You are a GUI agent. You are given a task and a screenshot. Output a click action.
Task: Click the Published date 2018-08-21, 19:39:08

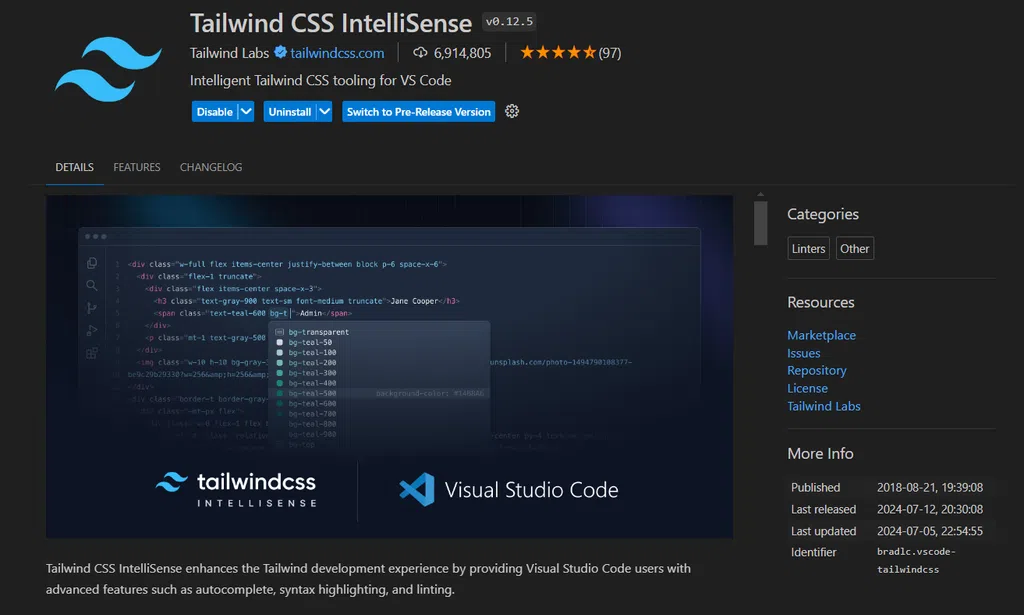pos(929,488)
